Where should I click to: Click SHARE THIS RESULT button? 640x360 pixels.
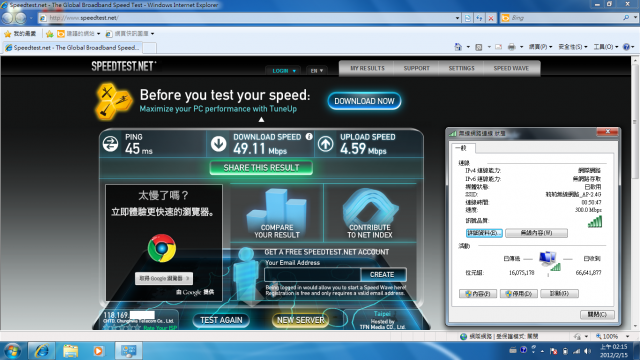(261, 168)
